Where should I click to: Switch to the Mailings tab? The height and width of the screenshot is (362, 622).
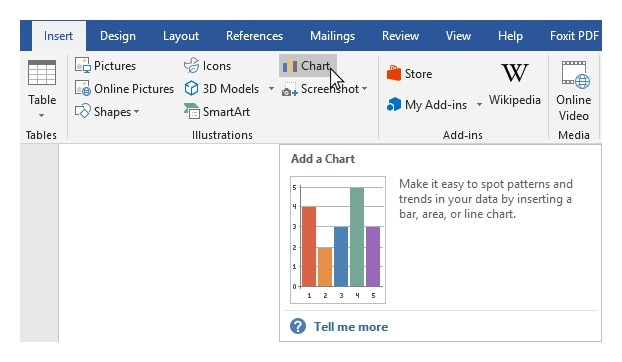pos(332,36)
